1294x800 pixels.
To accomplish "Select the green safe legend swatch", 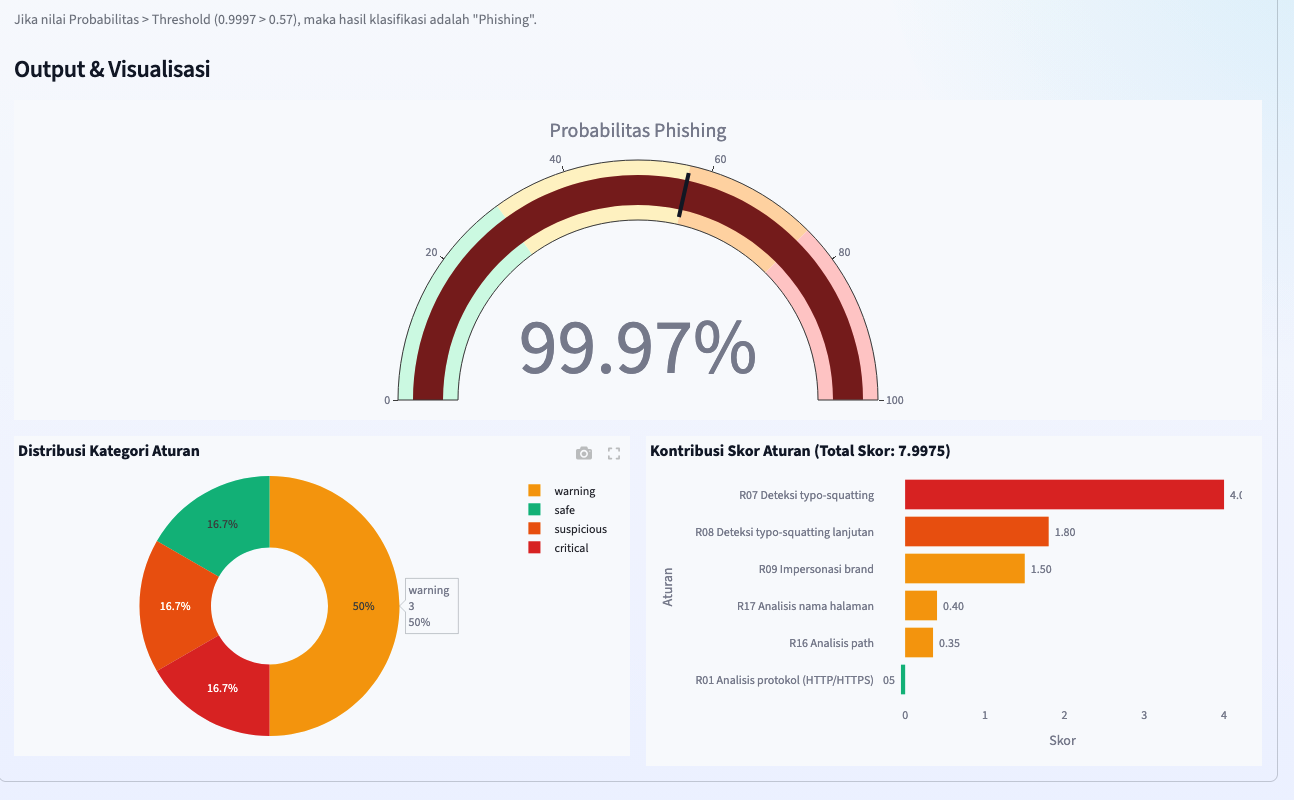I will (x=534, y=510).
